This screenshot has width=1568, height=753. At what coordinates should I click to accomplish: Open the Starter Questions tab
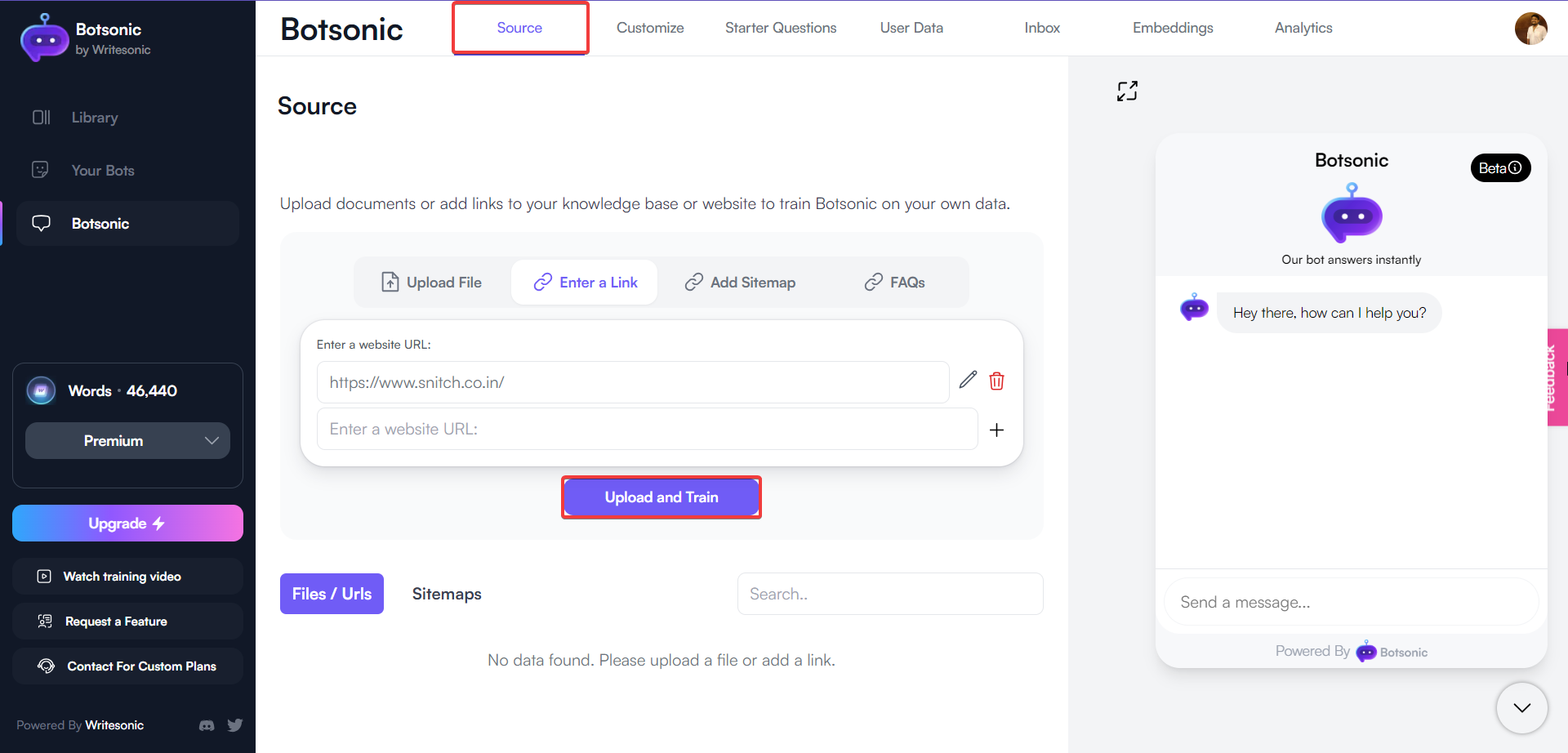coord(780,27)
